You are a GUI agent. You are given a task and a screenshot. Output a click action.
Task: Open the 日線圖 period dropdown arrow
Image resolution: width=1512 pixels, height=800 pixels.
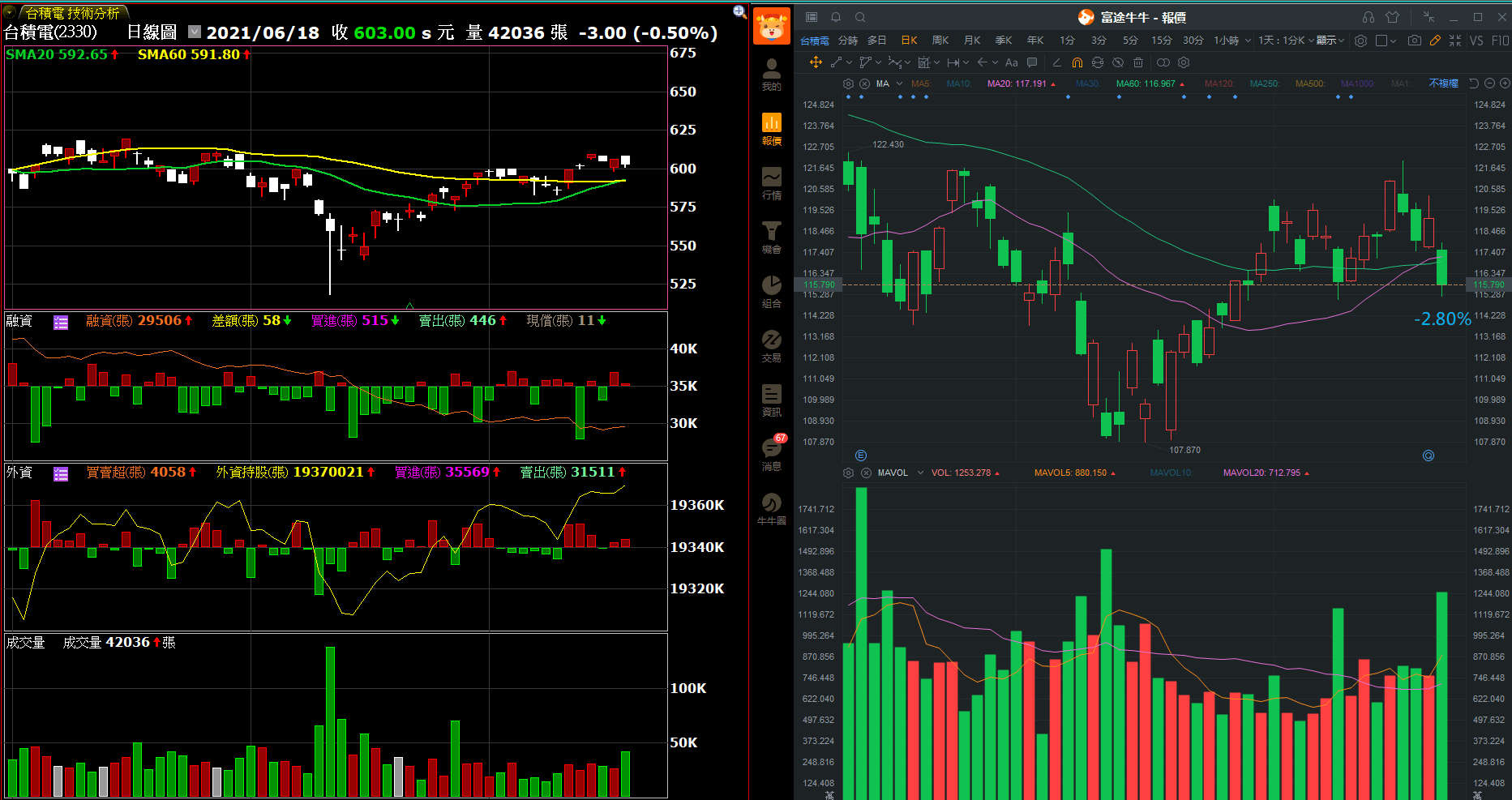coord(195,32)
